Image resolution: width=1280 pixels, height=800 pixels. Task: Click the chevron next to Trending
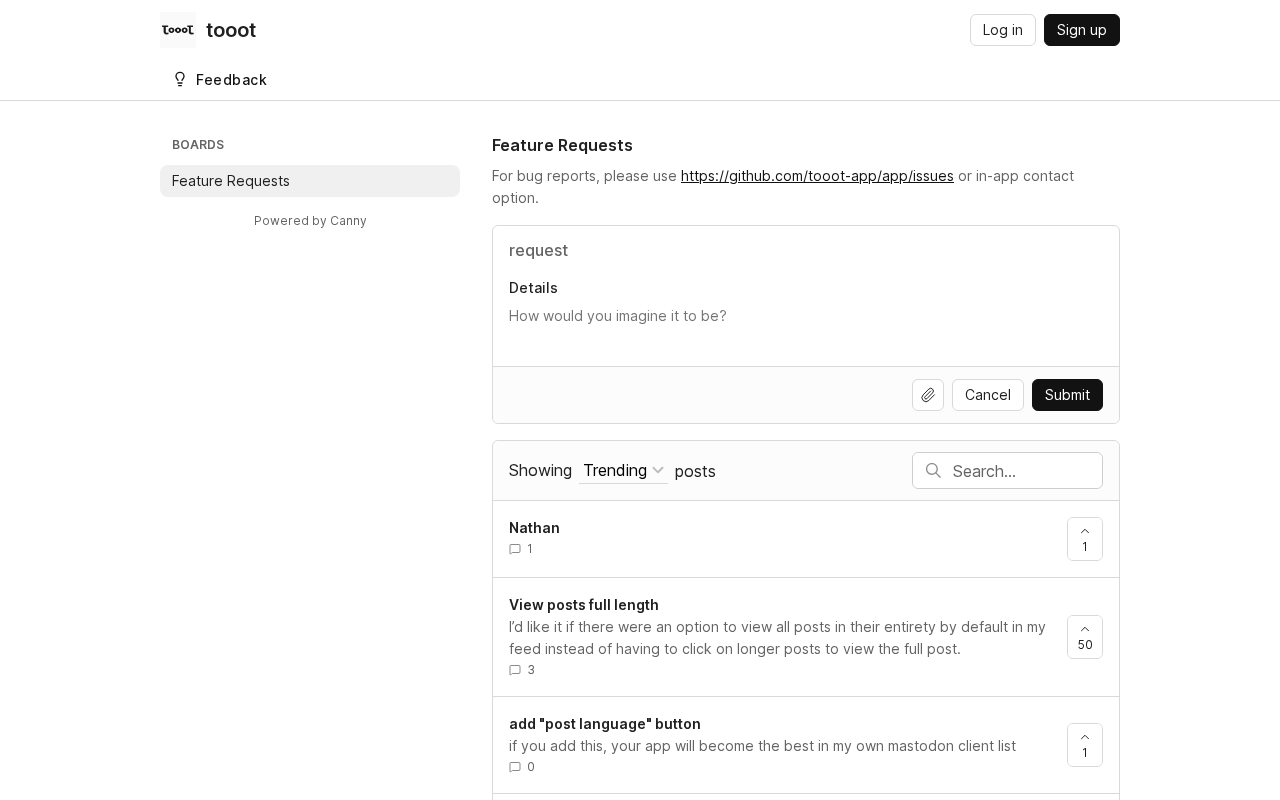point(658,470)
